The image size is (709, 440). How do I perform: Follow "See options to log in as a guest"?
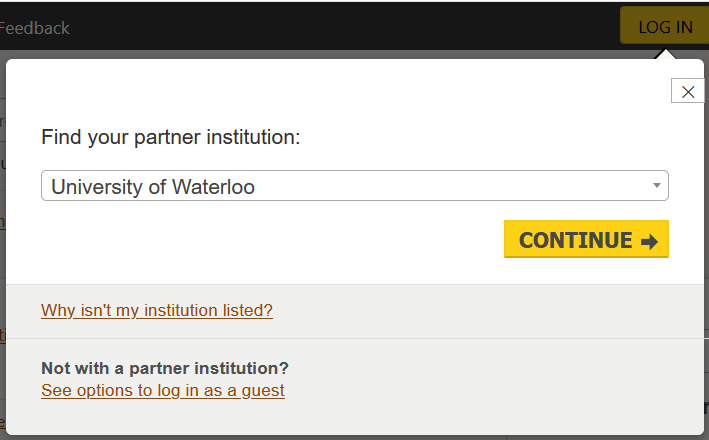point(163,391)
